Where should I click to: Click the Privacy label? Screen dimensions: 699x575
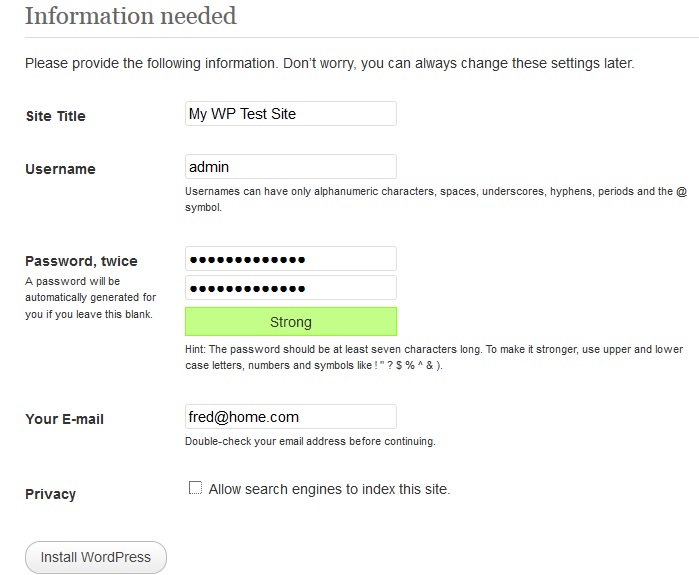pos(50,494)
